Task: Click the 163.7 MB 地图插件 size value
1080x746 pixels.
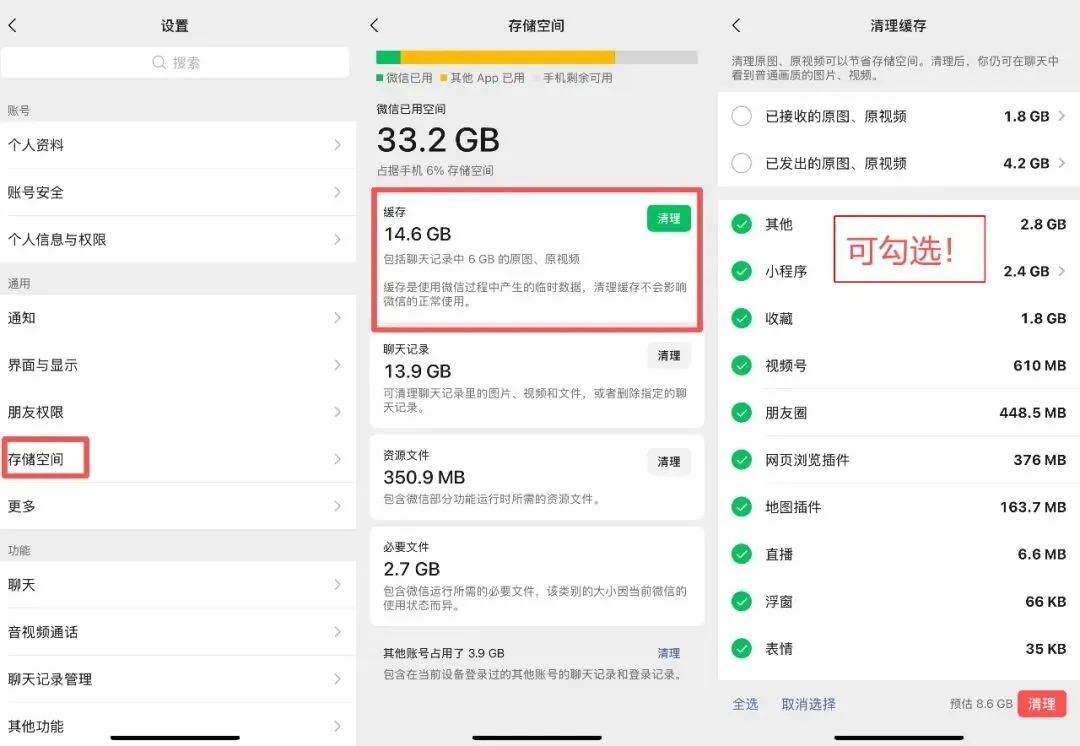Action: click(x=1033, y=507)
